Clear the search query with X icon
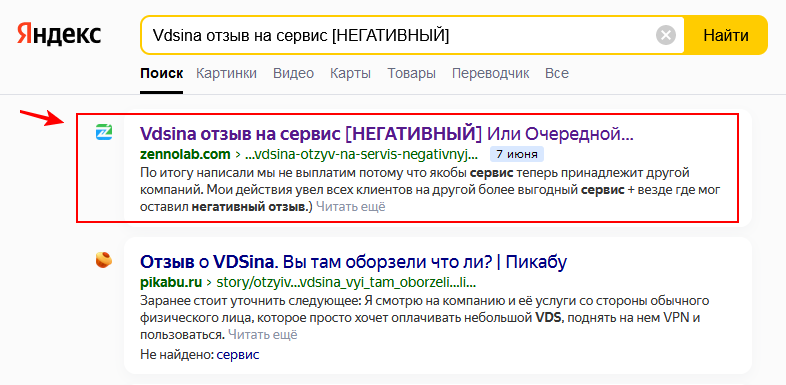Image resolution: width=786 pixels, height=385 pixels. tap(666, 36)
